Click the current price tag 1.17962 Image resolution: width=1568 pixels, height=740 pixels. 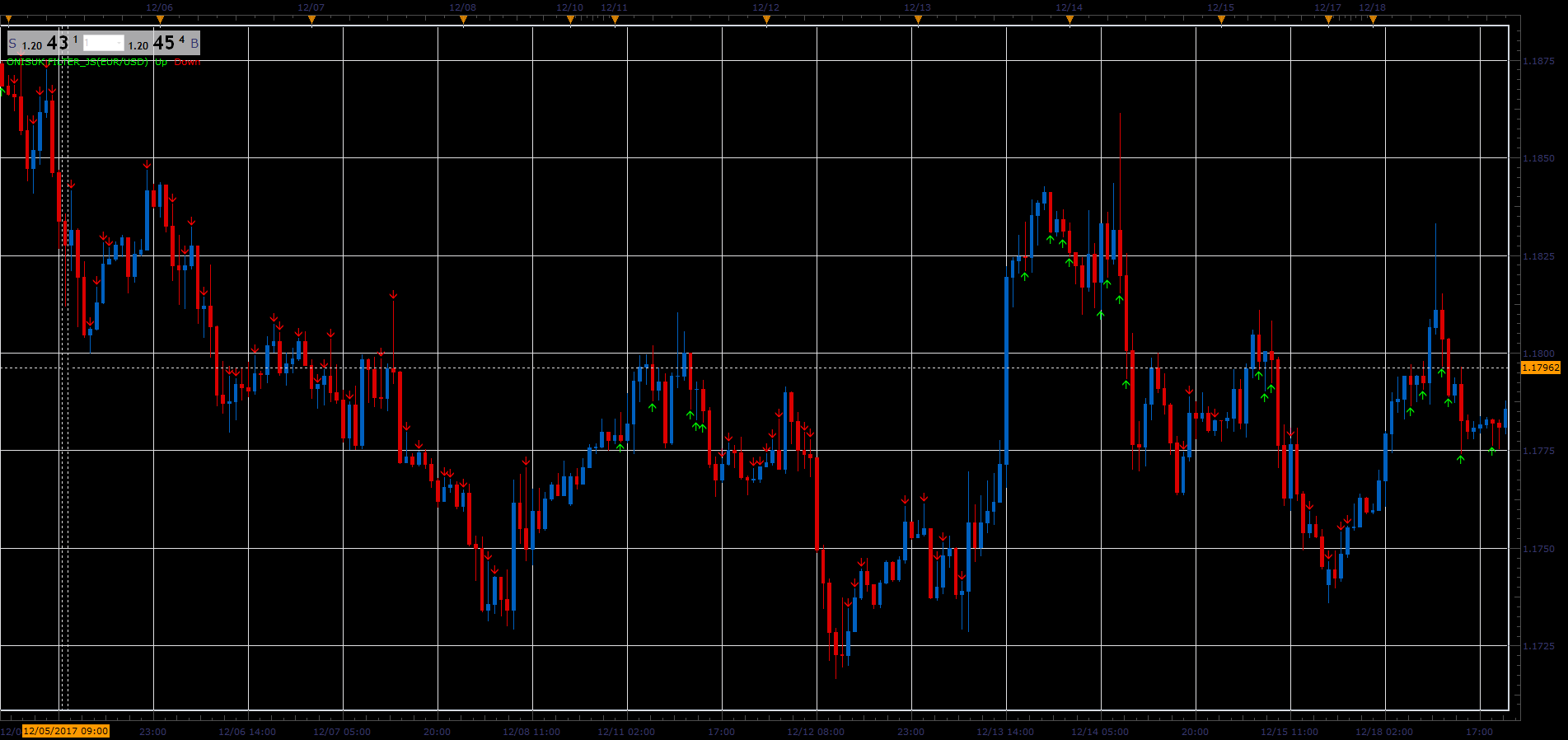pyautogui.click(x=1540, y=368)
